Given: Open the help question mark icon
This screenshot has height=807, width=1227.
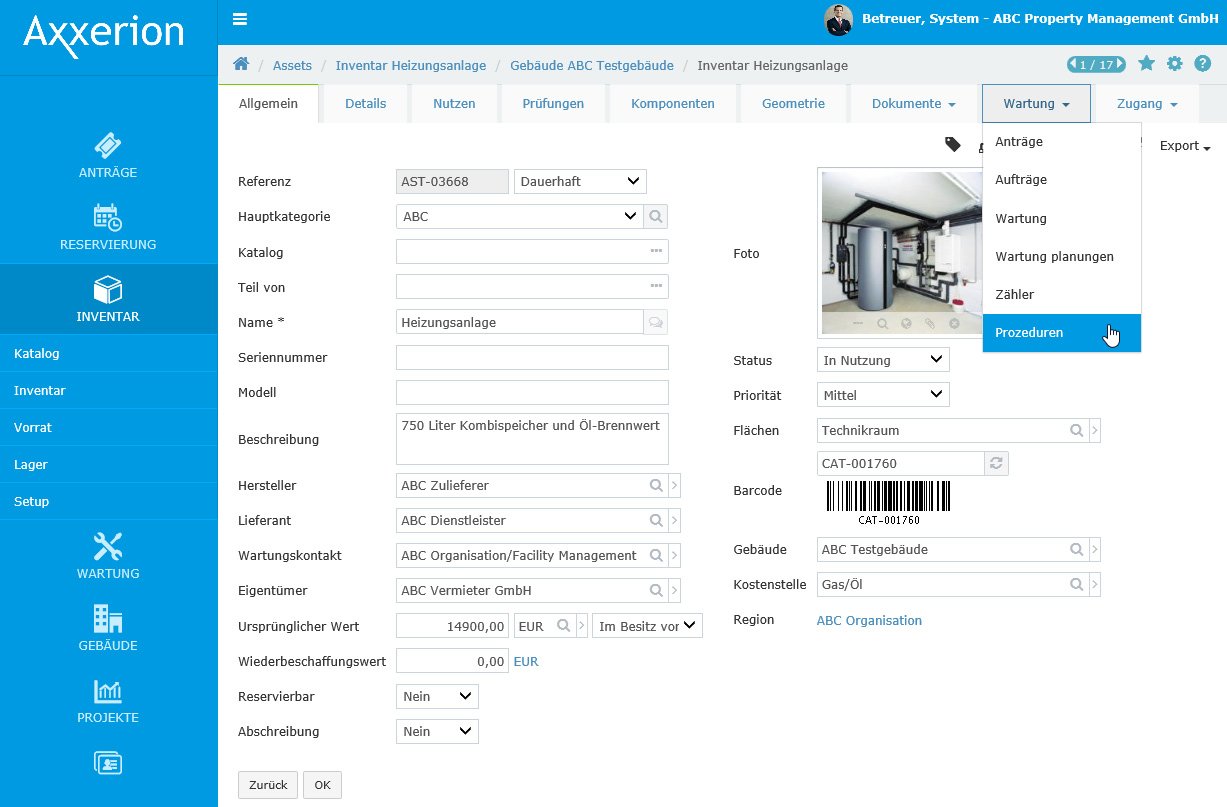Looking at the screenshot, I should (x=1202, y=64).
